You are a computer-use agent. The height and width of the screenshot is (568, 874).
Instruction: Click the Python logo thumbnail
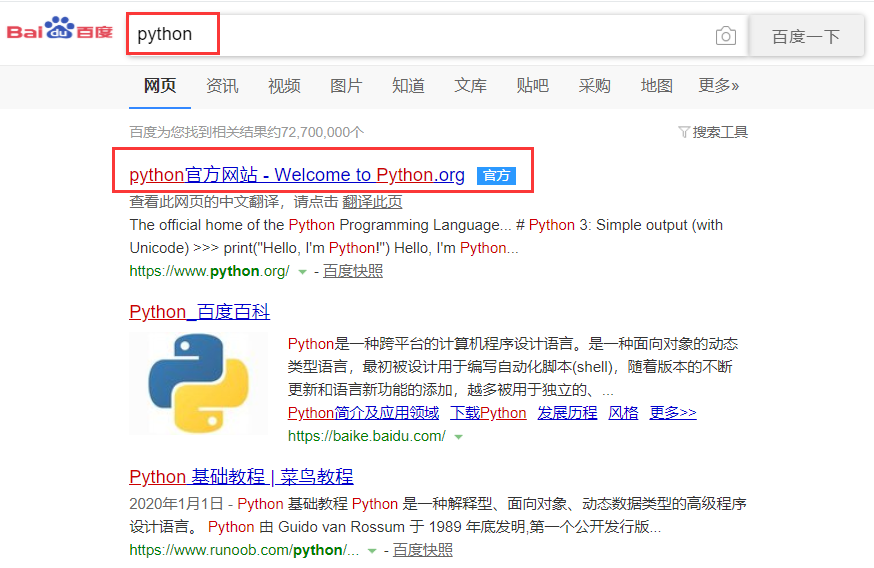tap(198, 383)
